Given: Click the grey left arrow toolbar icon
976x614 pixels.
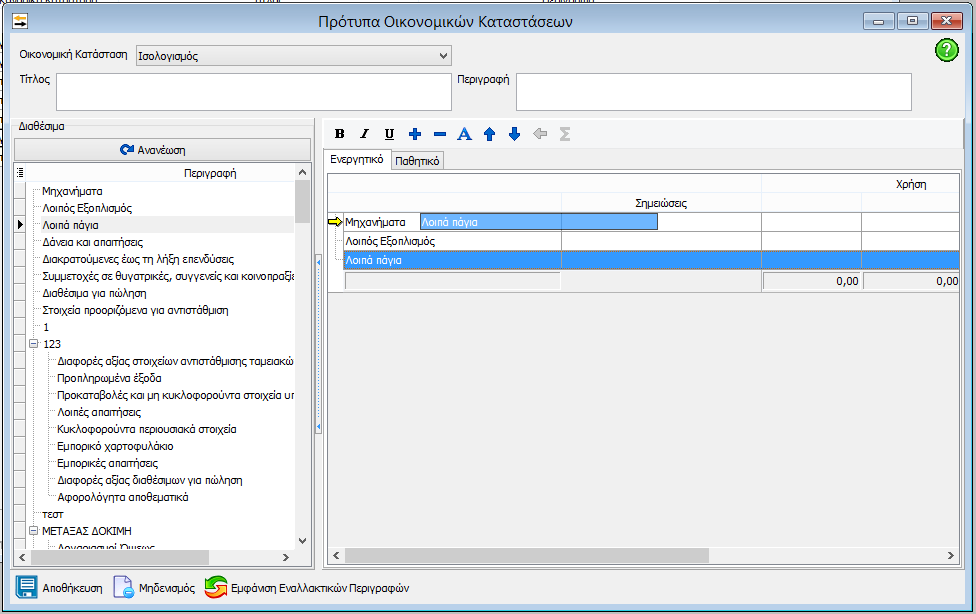Looking at the screenshot, I should [540, 134].
